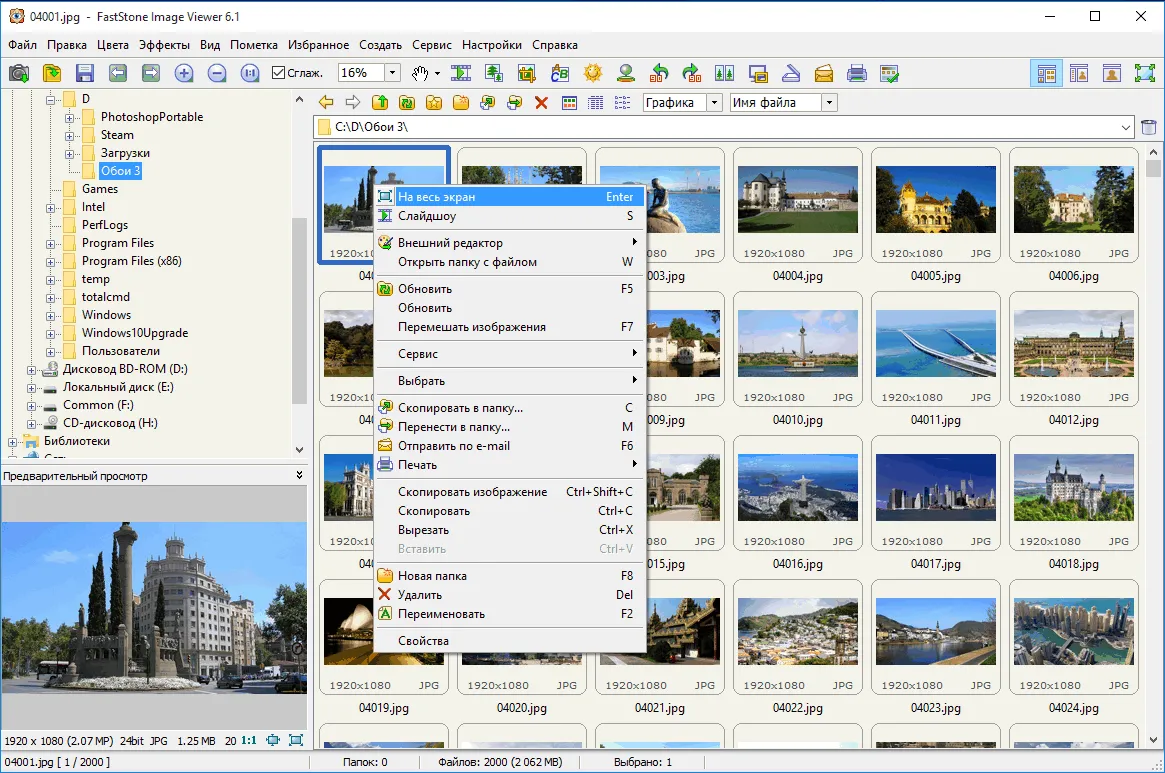Click the rotate left 90 icon
Screen dimensions: 1165x773
pyautogui.click(x=659, y=73)
